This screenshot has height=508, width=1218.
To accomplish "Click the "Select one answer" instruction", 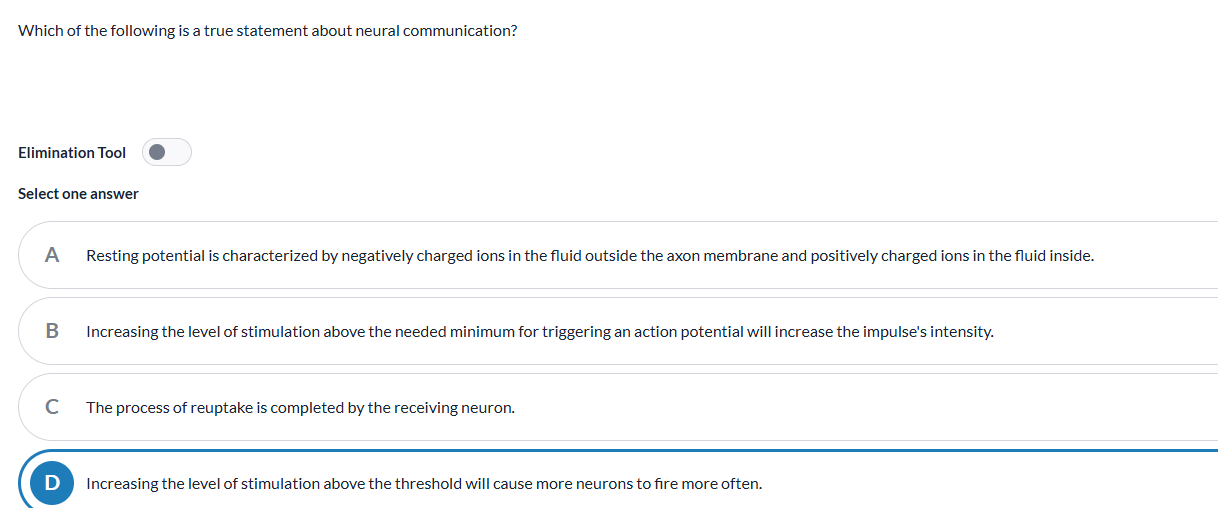I will tap(78, 194).
